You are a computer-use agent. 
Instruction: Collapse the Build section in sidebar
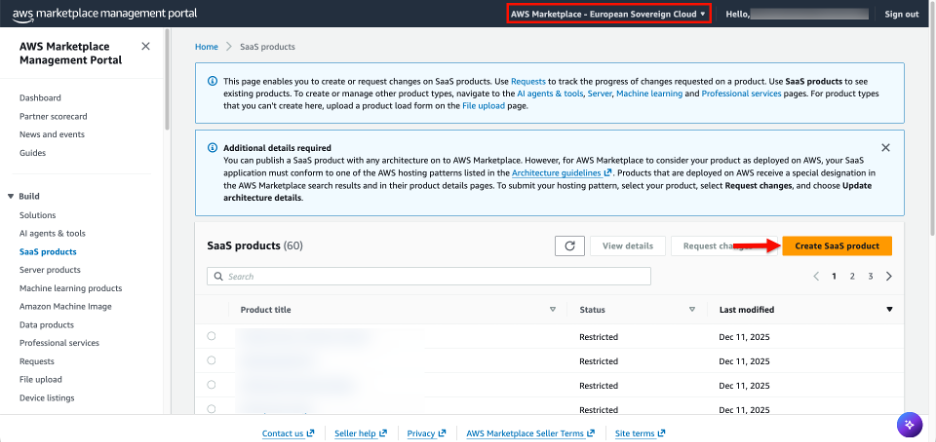(x=11, y=197)
